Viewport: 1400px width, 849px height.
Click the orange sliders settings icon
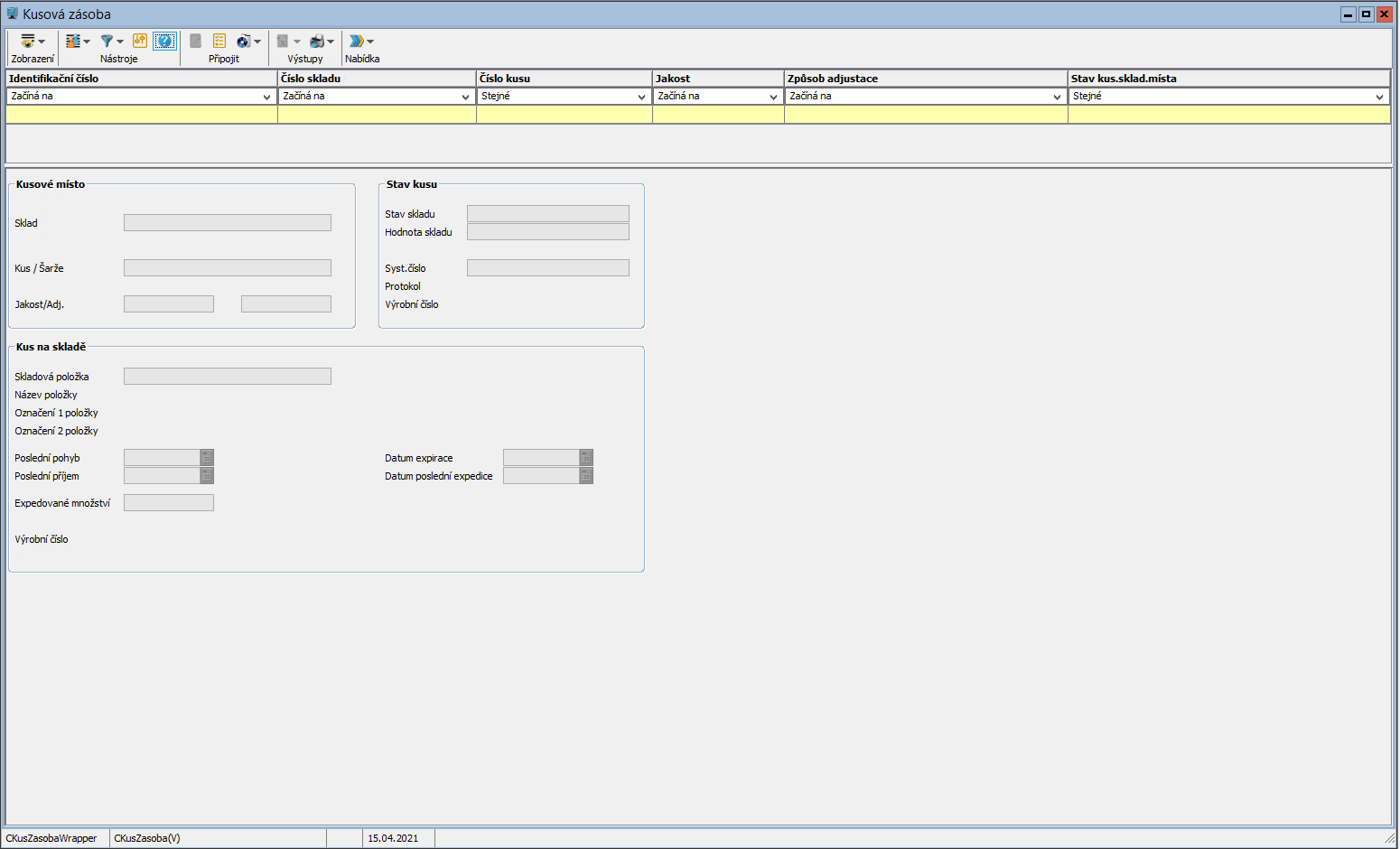pyautogui.click(x=140, y=41)
